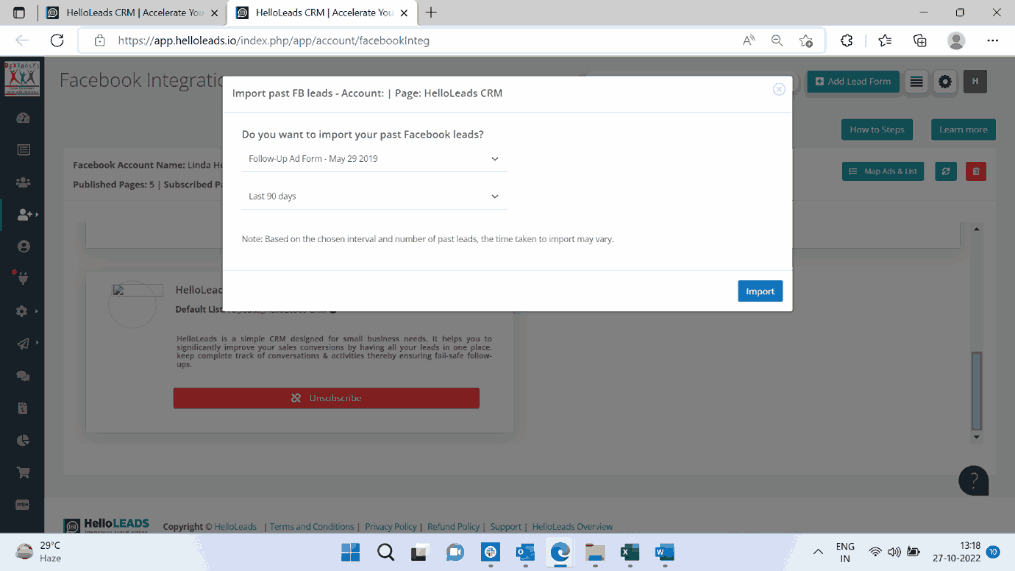Click the scroll down arrow of inner panel
Screen dimensions: 1015x571
977,438
